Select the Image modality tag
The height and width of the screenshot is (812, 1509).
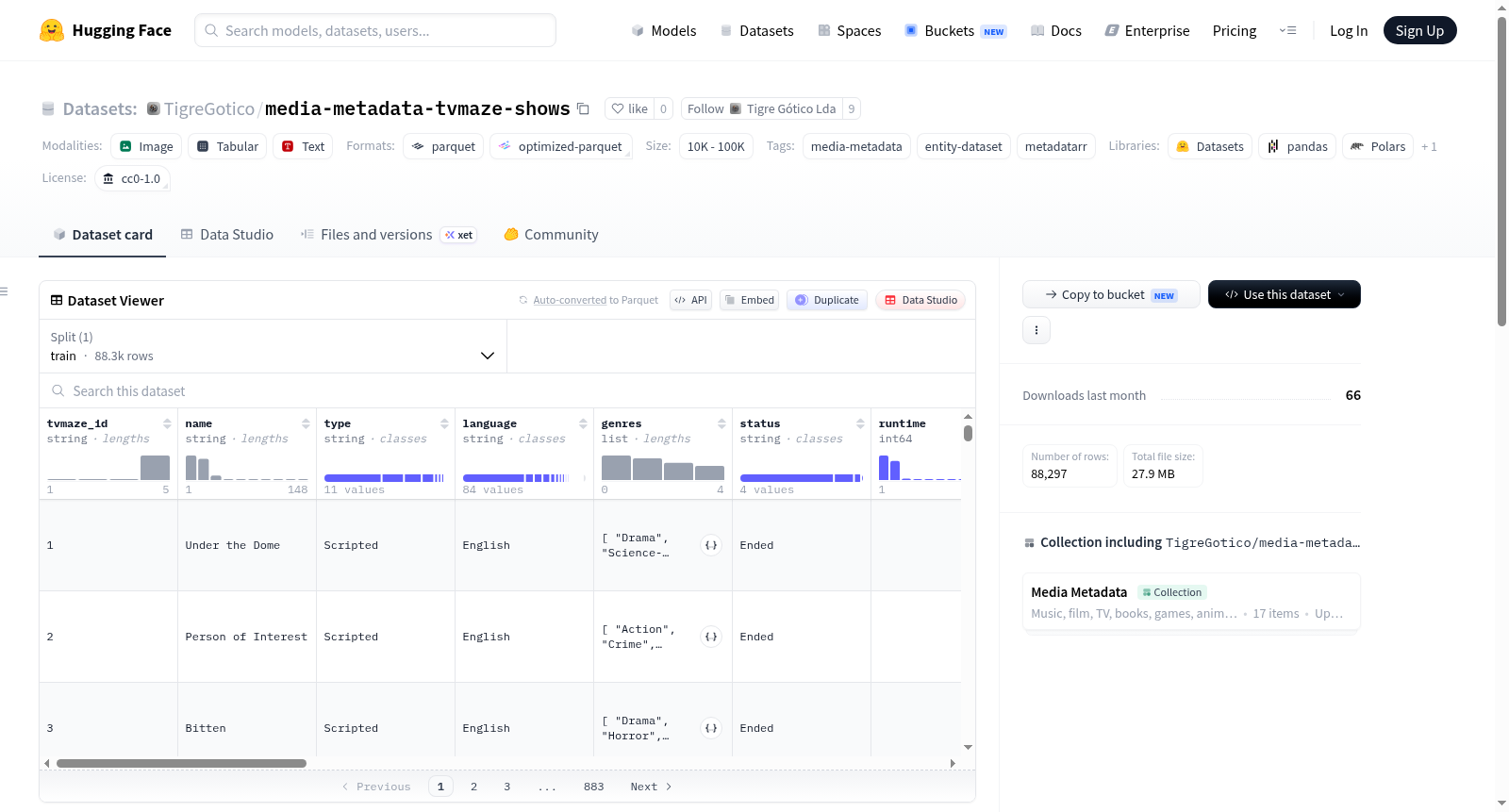point(146,146)
